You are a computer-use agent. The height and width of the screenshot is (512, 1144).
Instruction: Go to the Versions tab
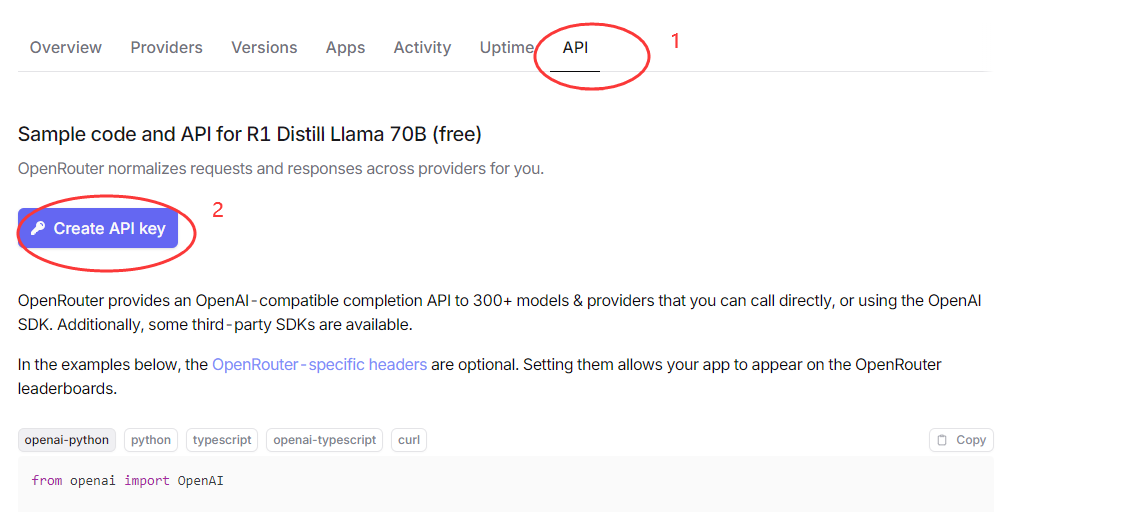pos(264,48)
